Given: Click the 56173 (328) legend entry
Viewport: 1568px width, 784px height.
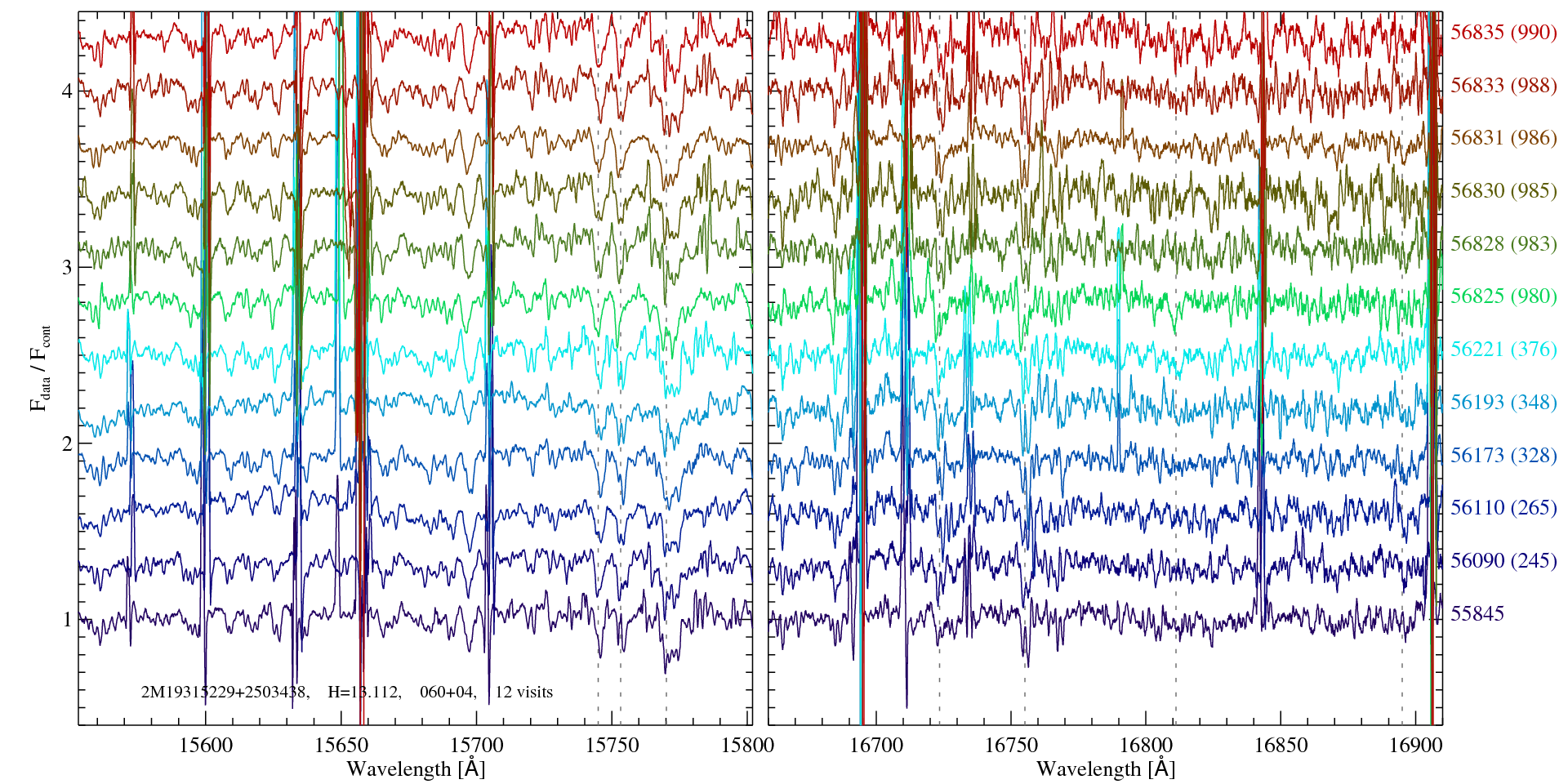Looking at the screenshot, I should 1503,456.
